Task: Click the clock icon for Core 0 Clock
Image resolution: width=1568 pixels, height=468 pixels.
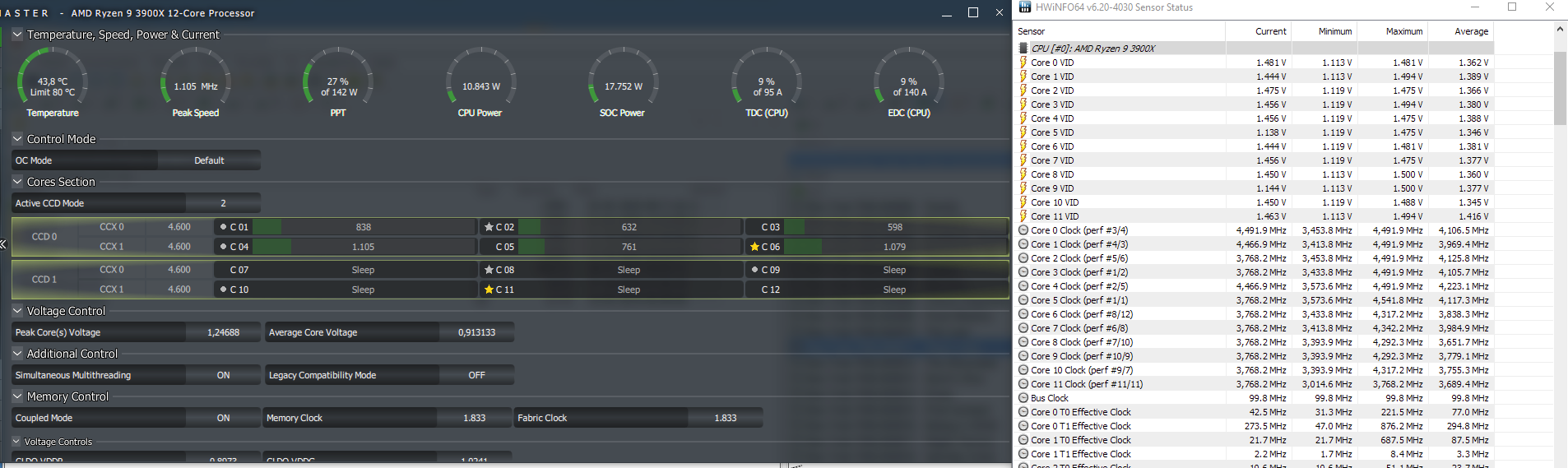Action: (1023, 230)
